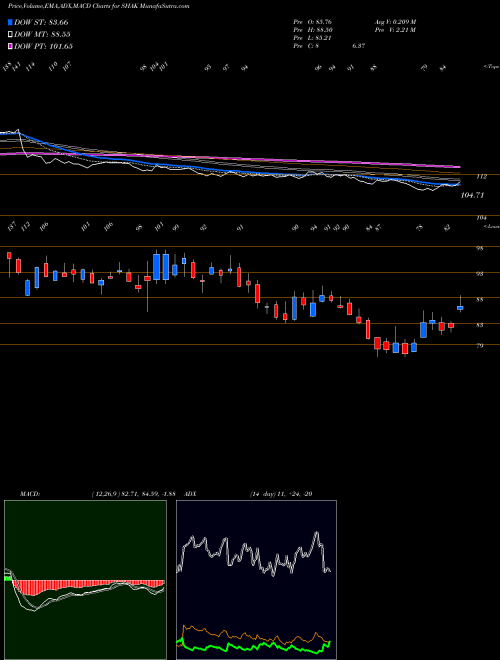The image size is (500, 660).
Task: Click the 83 price axis label
Action: pyautogui.click(x=479, y=325)
